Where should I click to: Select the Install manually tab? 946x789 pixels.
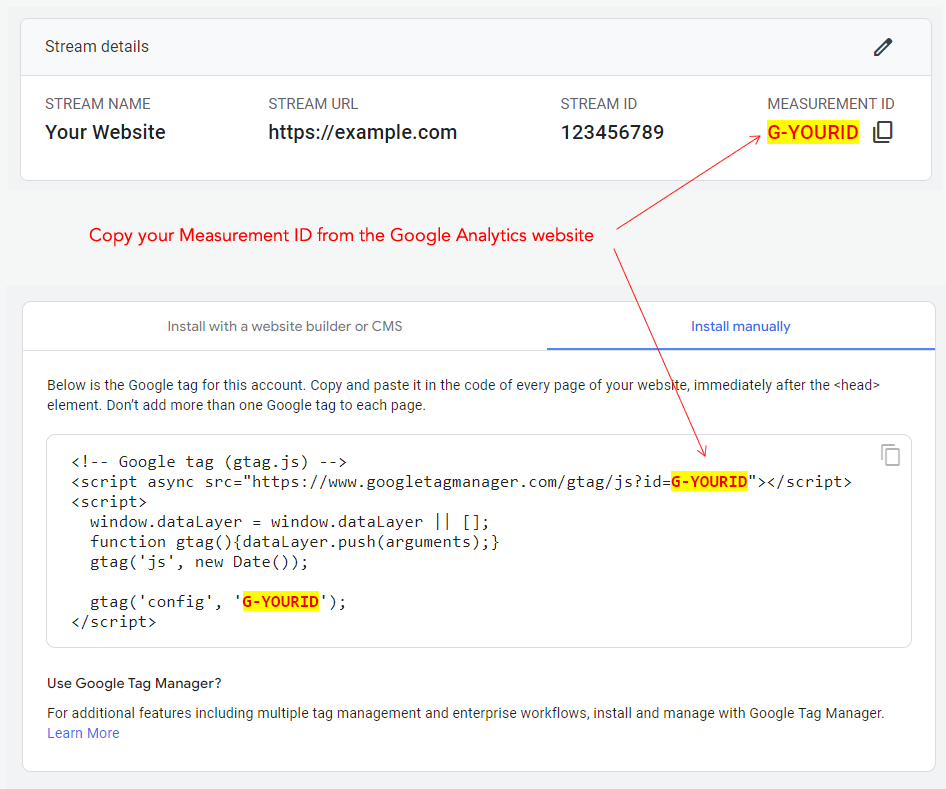click(x=740, y=326)
